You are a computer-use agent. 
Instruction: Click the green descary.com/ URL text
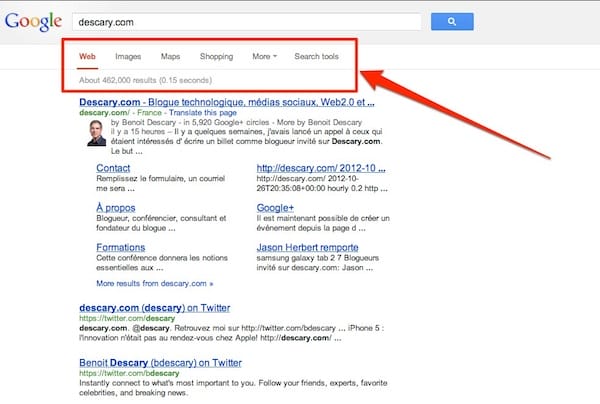pos(104,112)
